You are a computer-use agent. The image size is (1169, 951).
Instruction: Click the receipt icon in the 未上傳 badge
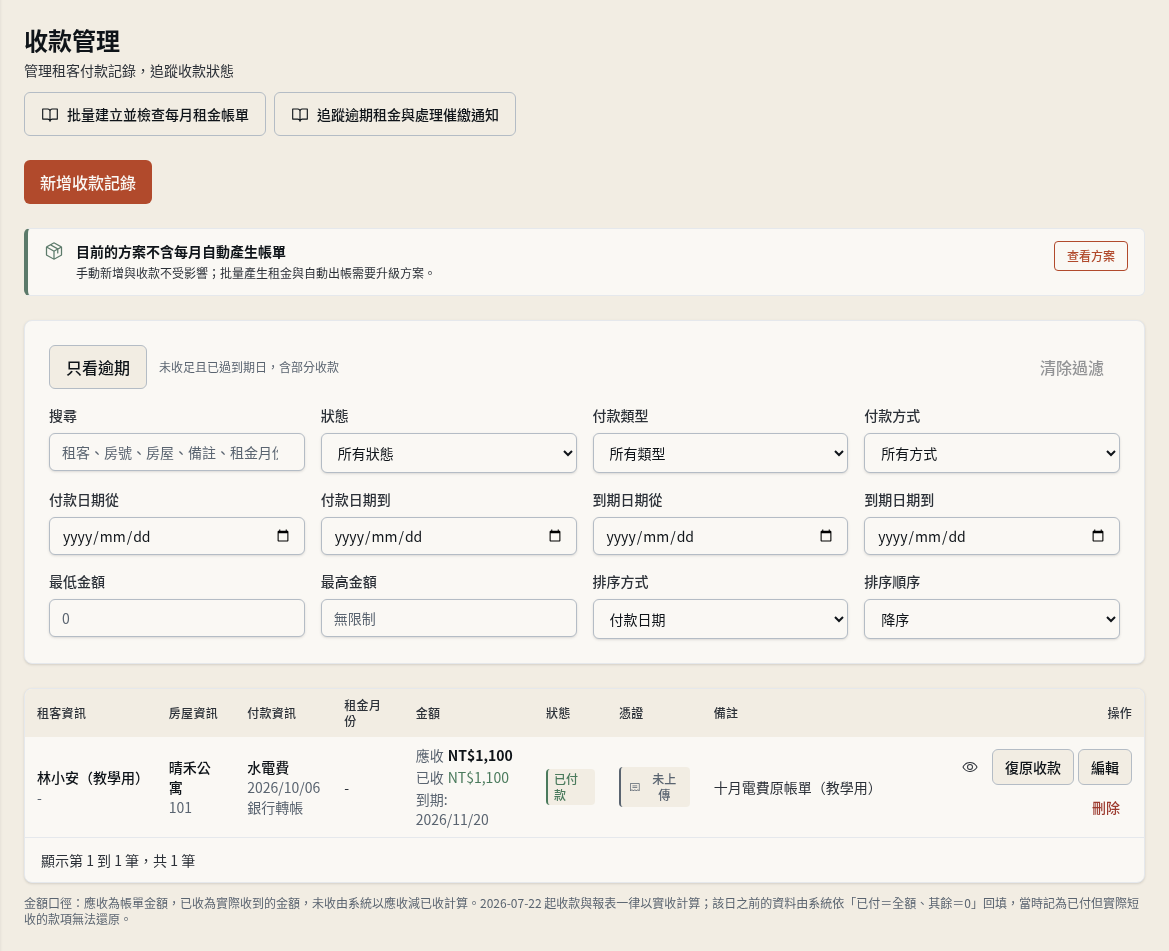(x=635, y=787)
